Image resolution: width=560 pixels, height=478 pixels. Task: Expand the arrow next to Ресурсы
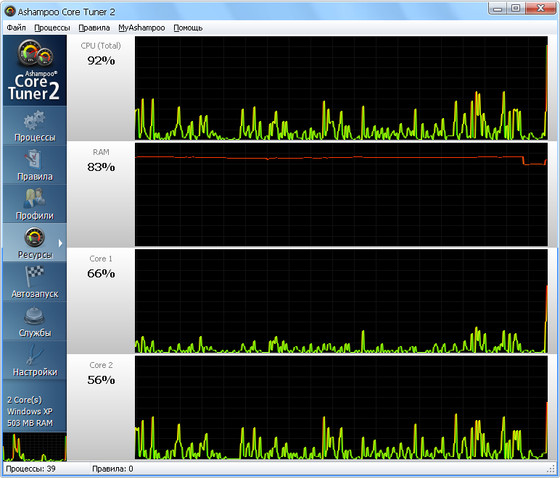coord(60,243)
